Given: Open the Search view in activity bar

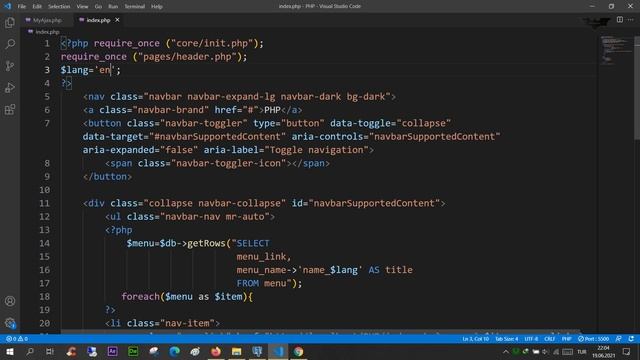Looking at the screenshot, I should (x=10, y=44).
